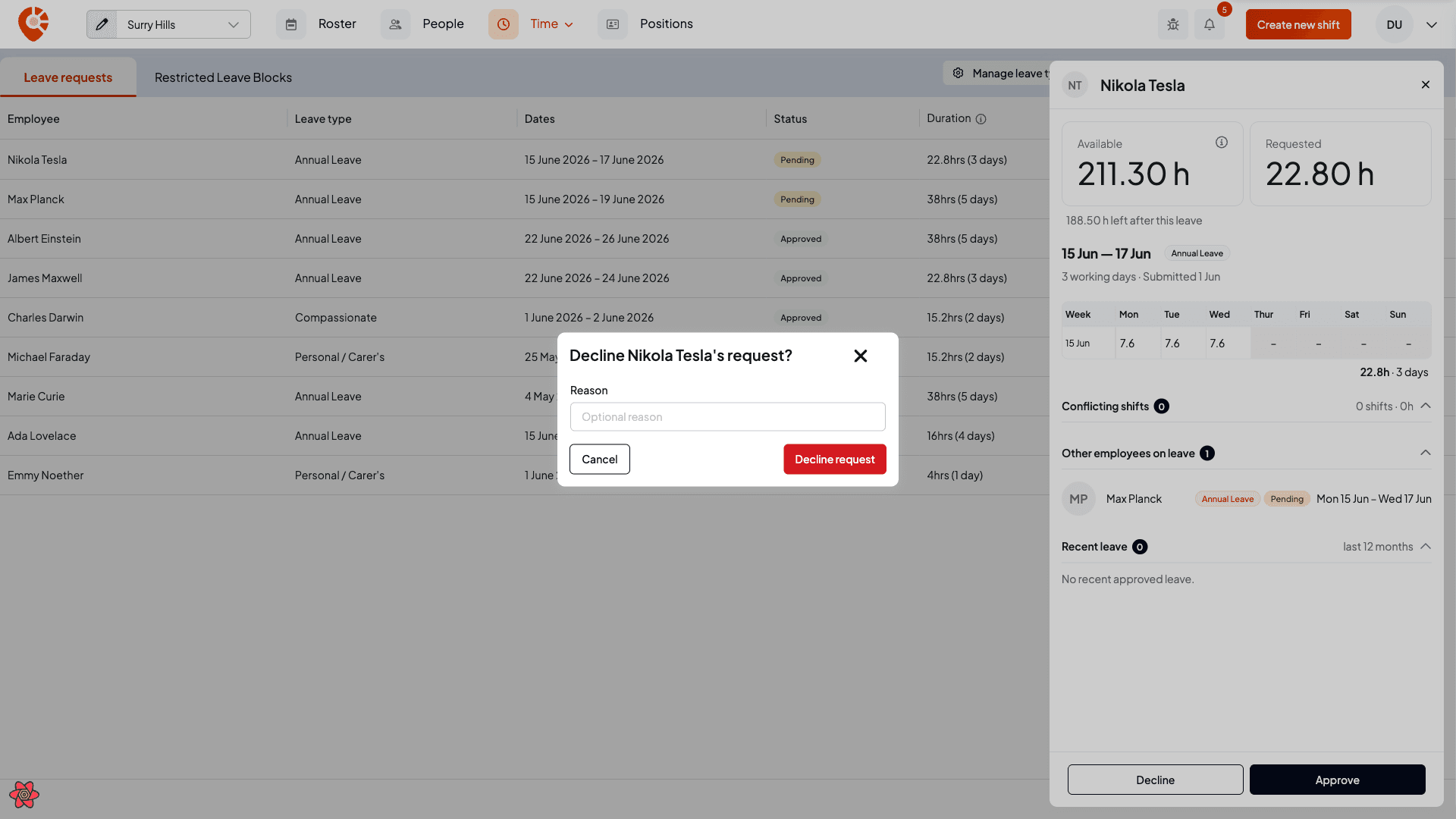The image size is (1456, 819).
Task: Open the notifications bell
Action: pyautogui.click(x=1210, y=24)
